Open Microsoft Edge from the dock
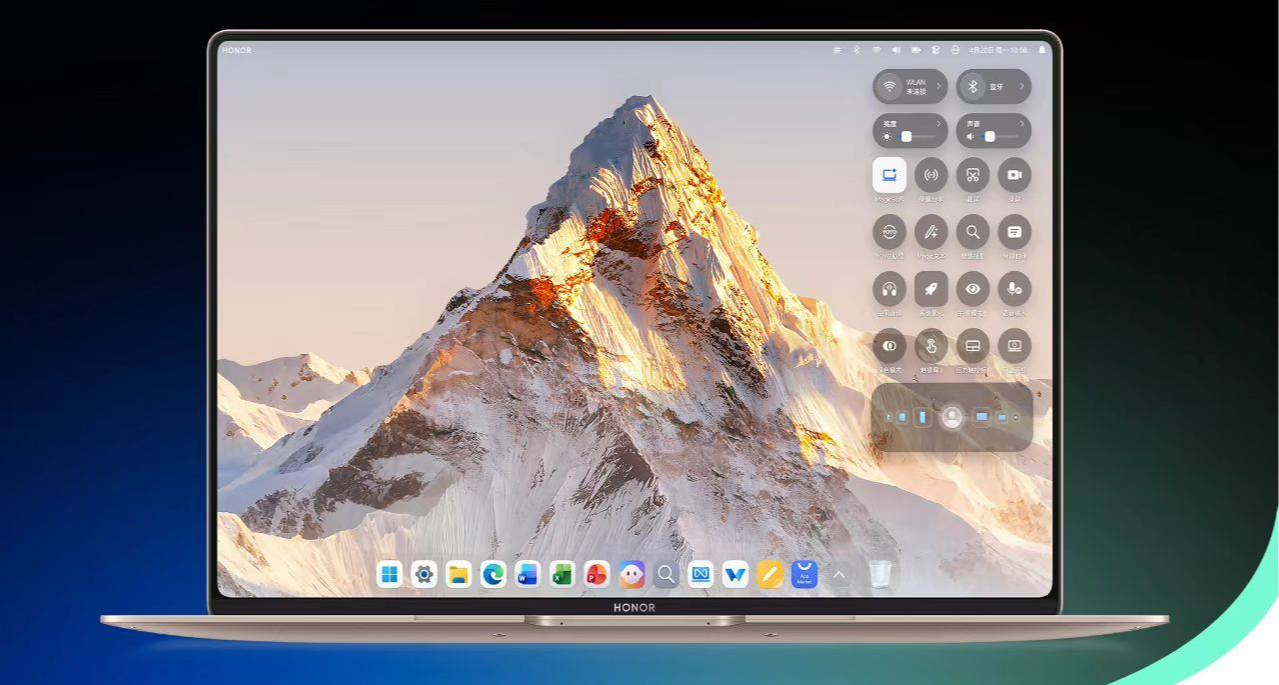 (493, 574)
